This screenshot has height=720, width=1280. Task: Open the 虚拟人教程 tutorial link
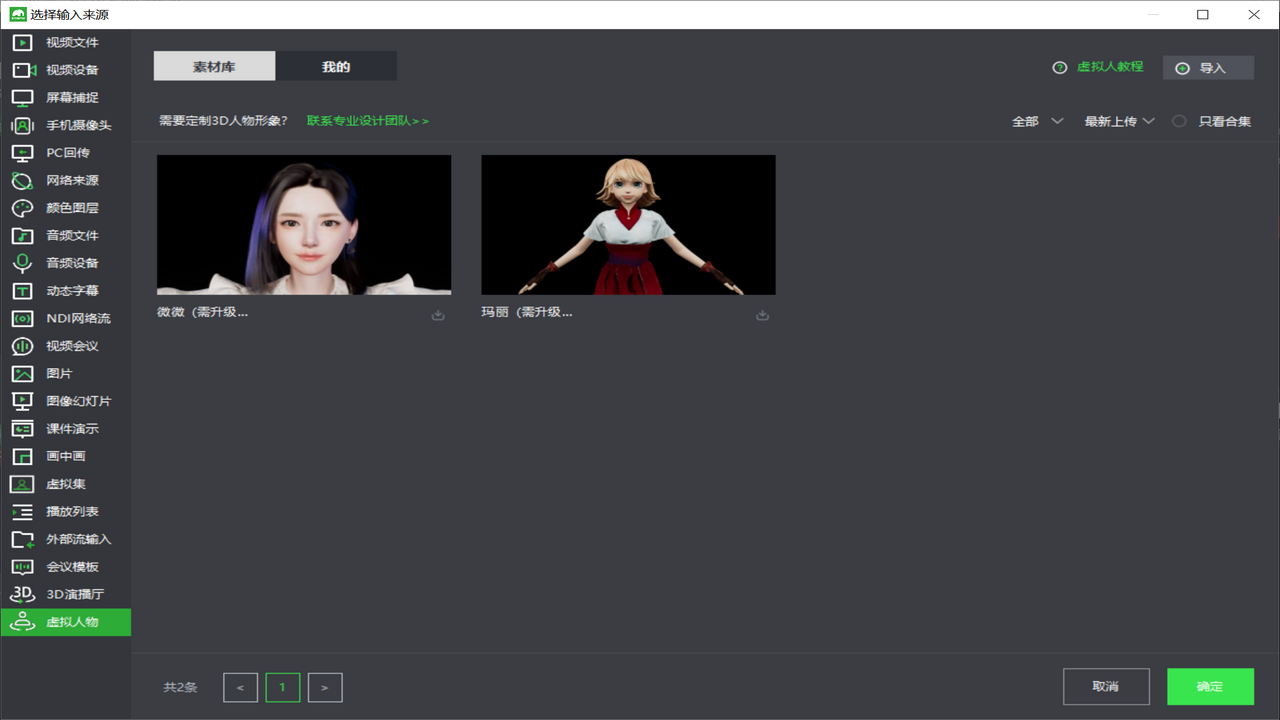point(1098,67)
